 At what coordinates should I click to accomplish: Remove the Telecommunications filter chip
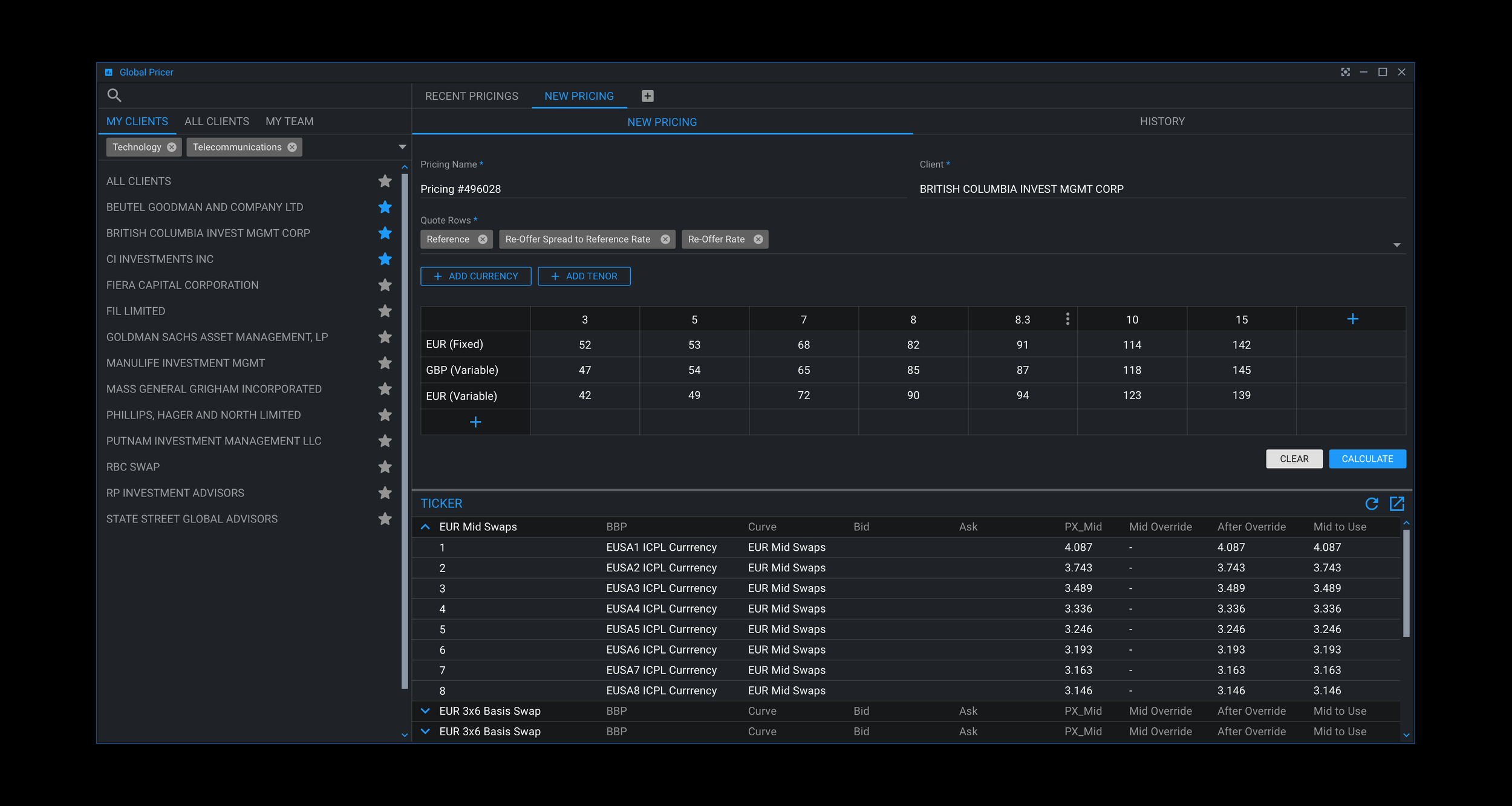(x=292, y=147)
